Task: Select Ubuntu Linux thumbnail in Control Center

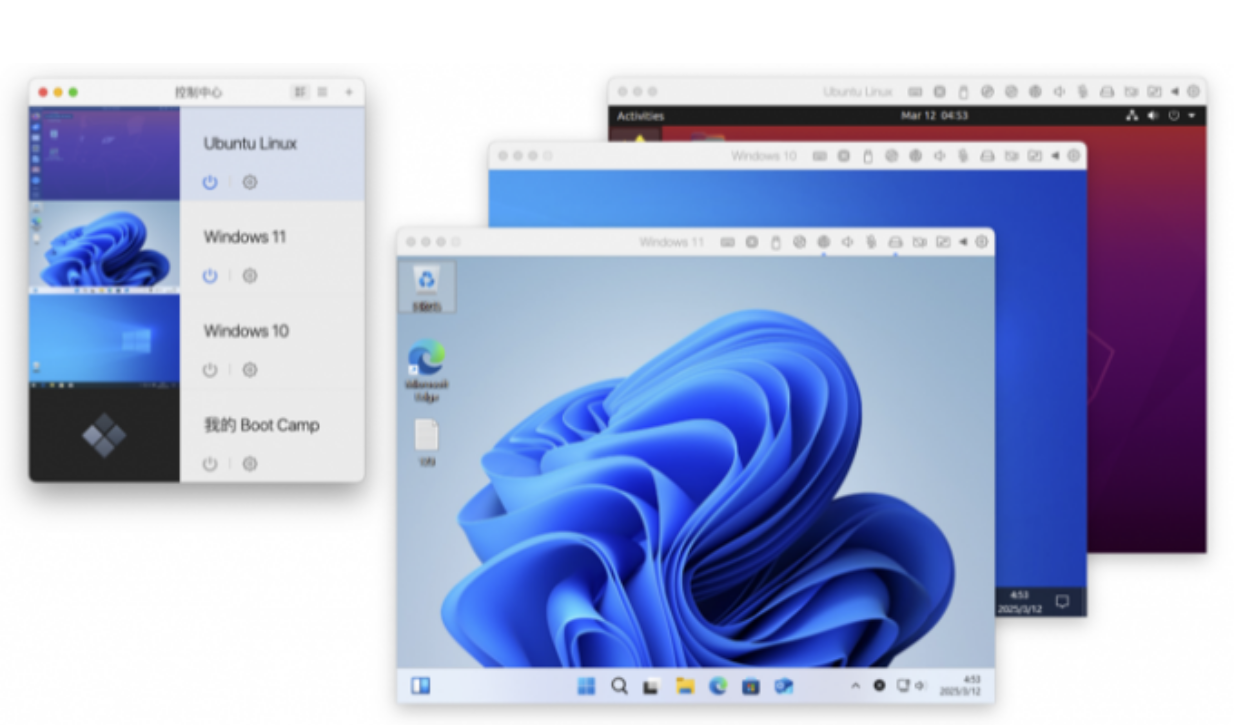Action: pos(104,153)
